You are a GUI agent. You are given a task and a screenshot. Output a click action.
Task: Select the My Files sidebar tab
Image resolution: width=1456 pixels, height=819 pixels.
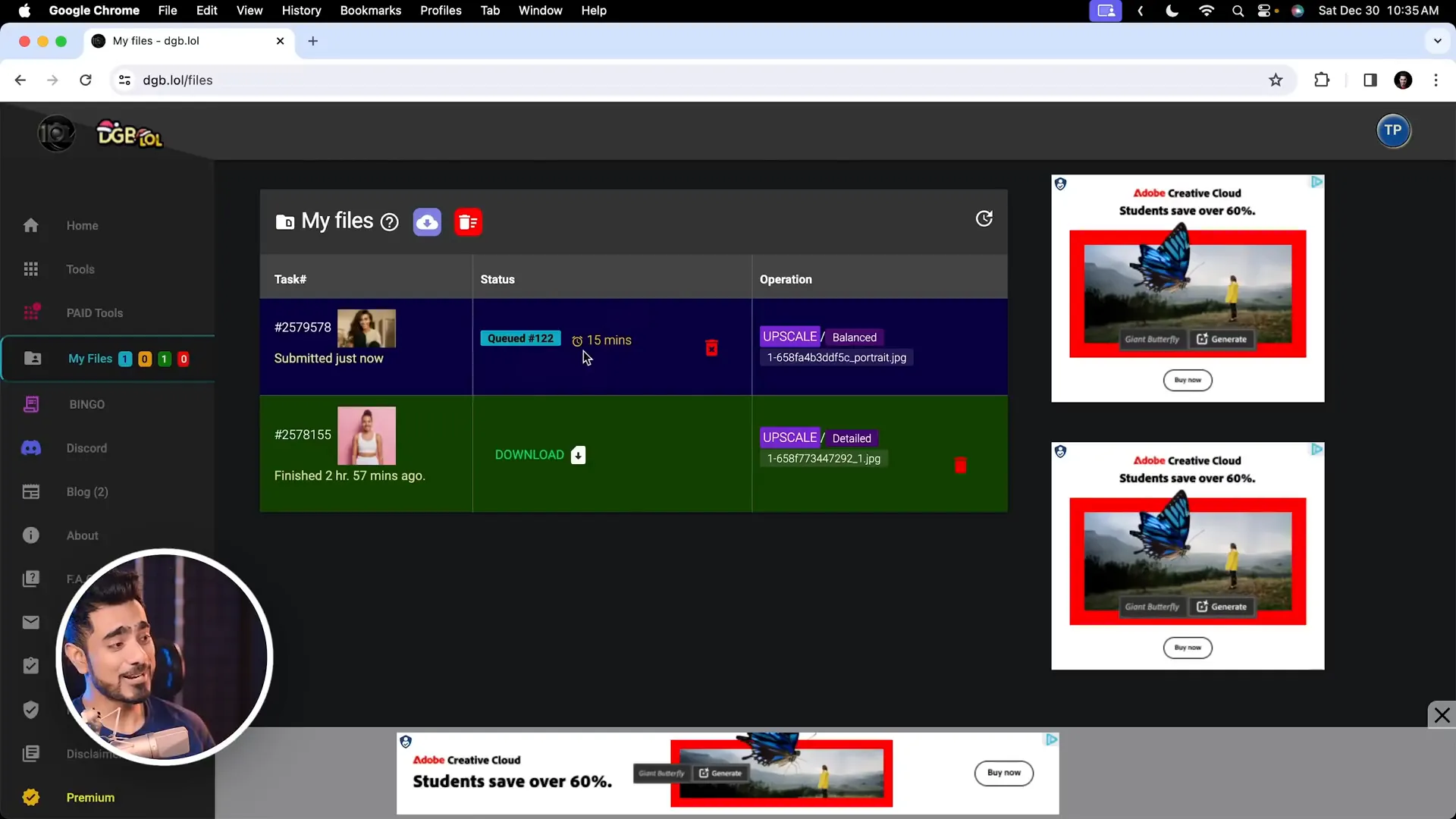coord(89,359)
